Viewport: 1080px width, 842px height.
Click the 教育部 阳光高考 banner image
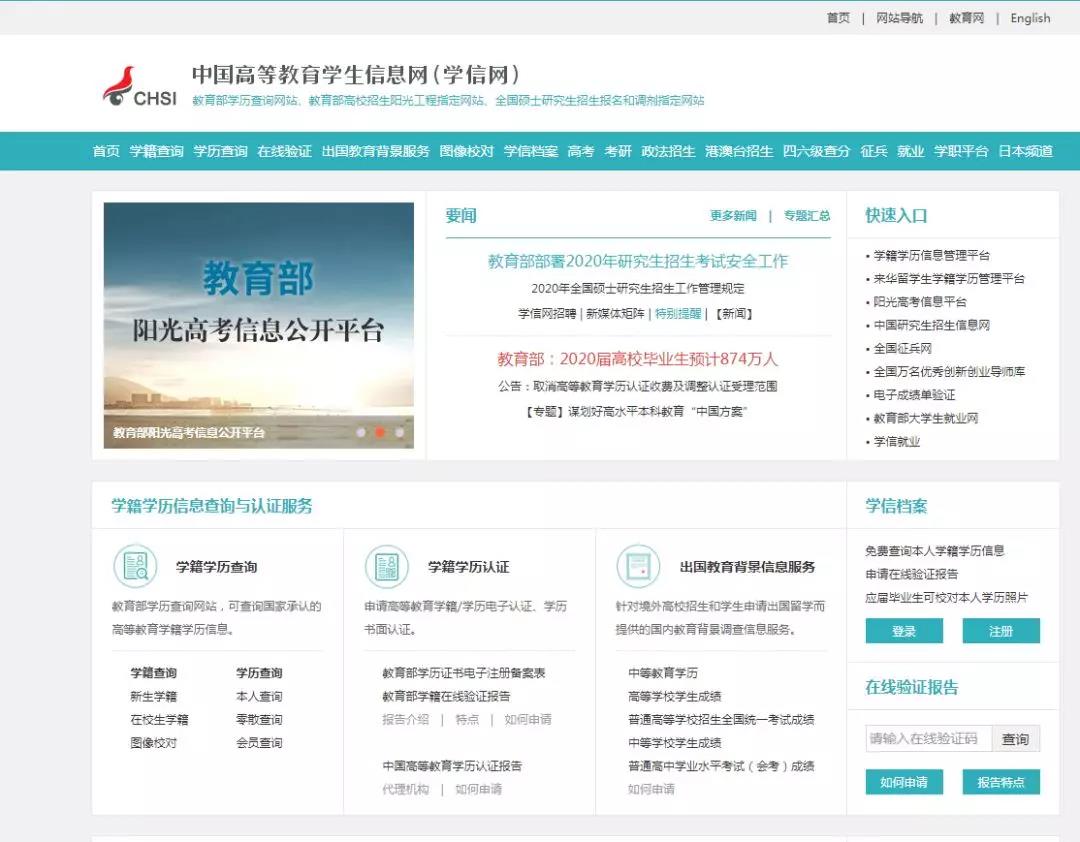click(x=259, y=325)
